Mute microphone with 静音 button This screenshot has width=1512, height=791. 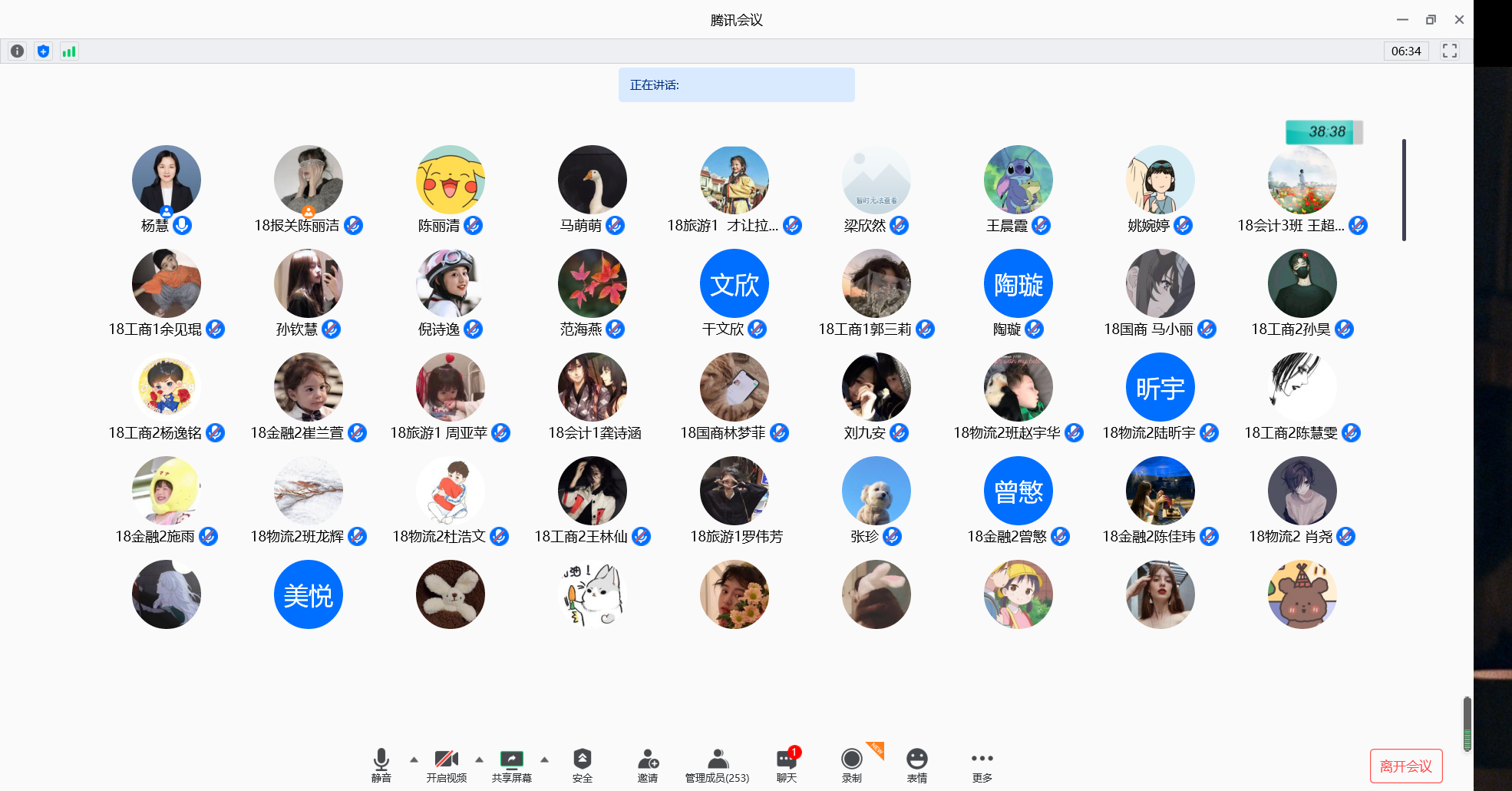tap(381, 765)
